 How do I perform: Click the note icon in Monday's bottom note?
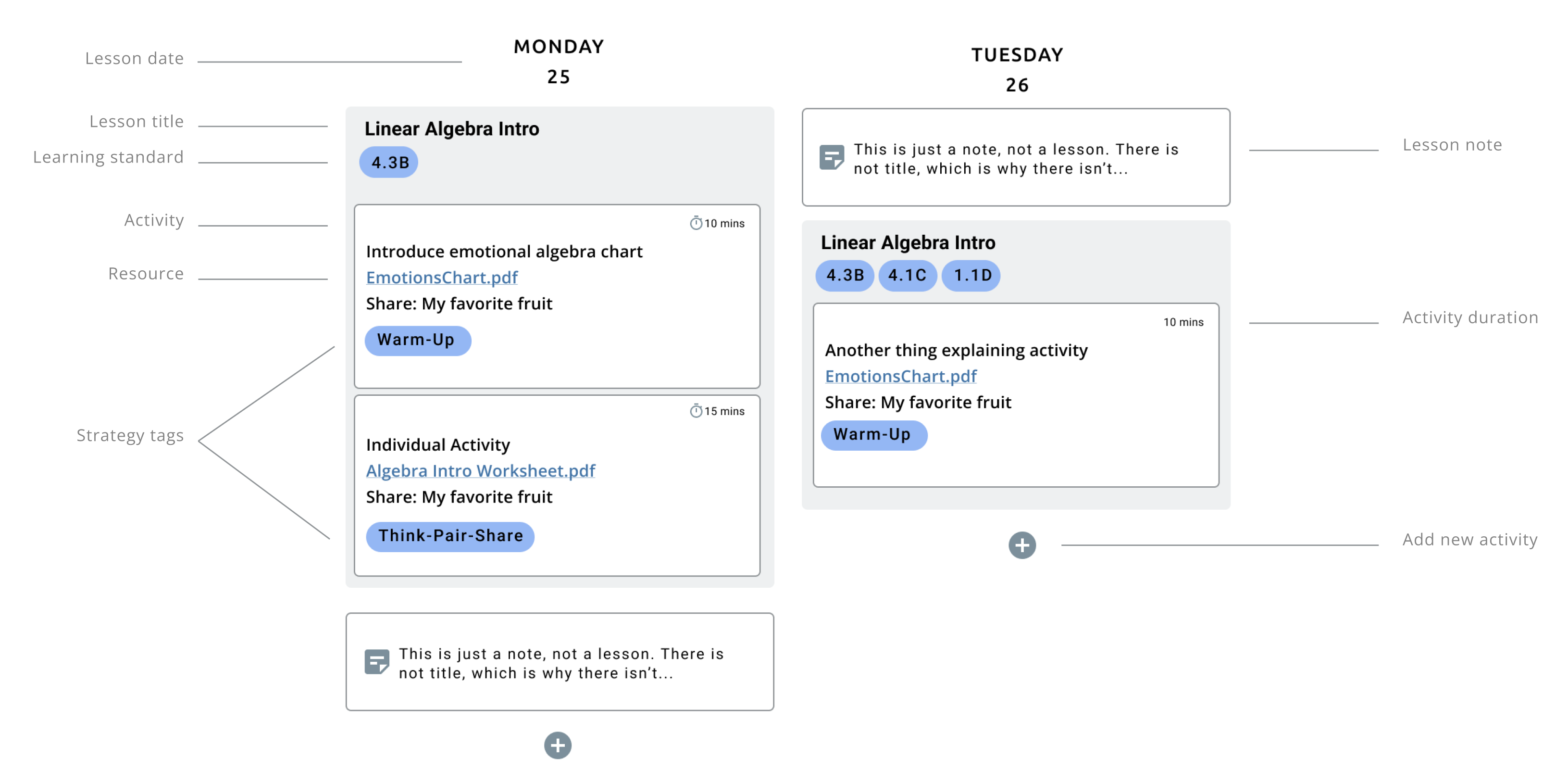[377, 662]
